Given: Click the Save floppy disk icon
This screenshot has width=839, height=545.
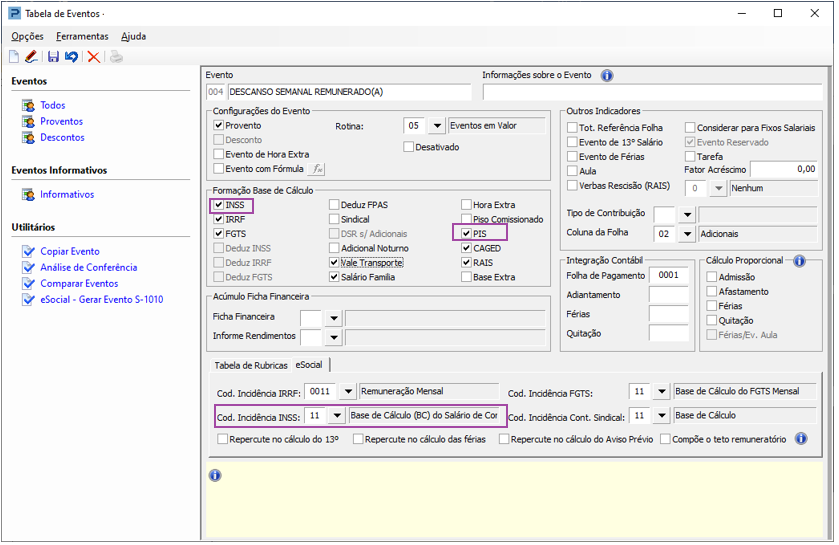Looking at the screenshot, I should point(54,57).
